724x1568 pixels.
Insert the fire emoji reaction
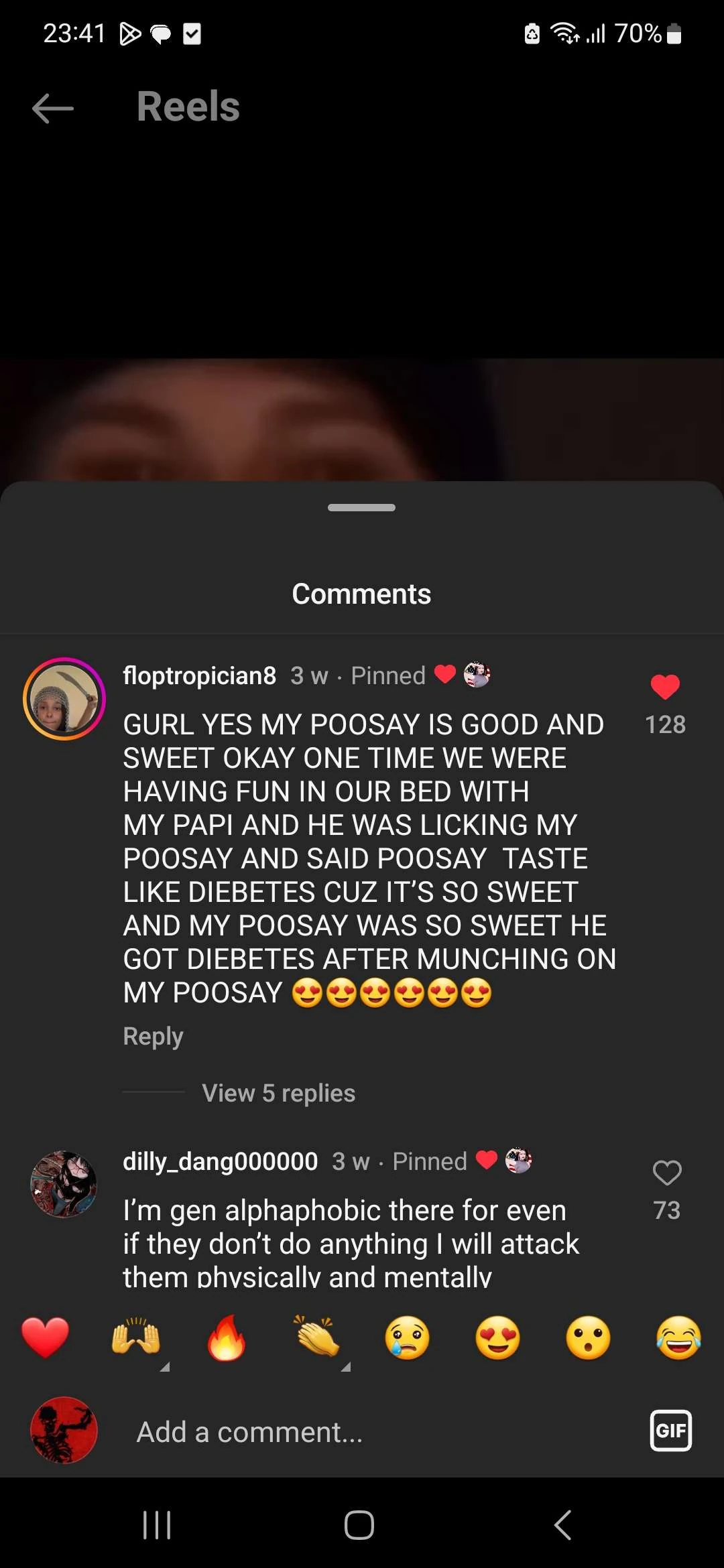point(227,1337)
